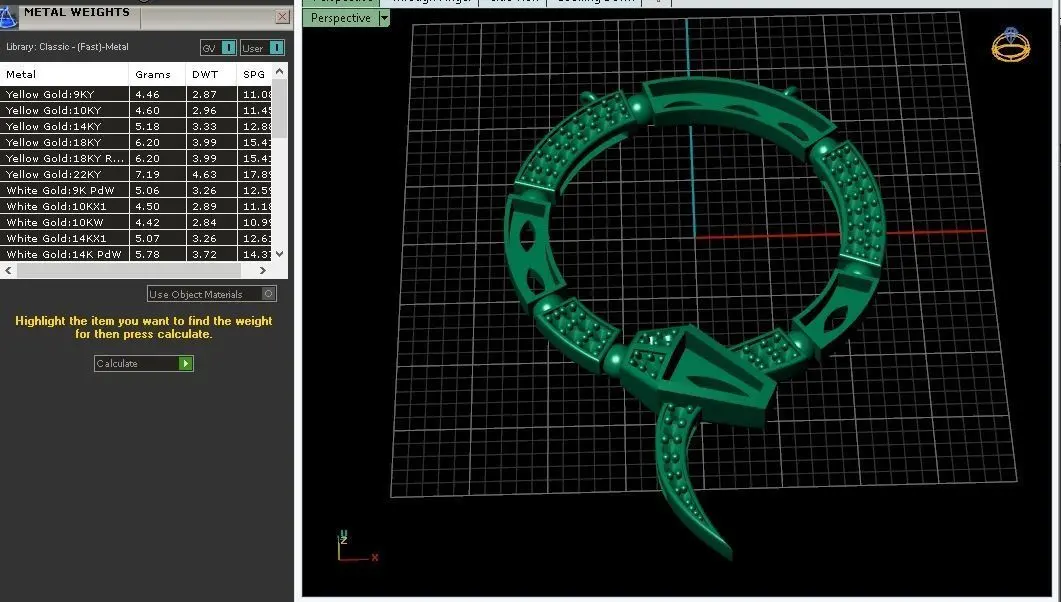The width and height of the screenshot is (1061, 602).
Task: Select the White Gold:10KW row
Action: point(135,223)
